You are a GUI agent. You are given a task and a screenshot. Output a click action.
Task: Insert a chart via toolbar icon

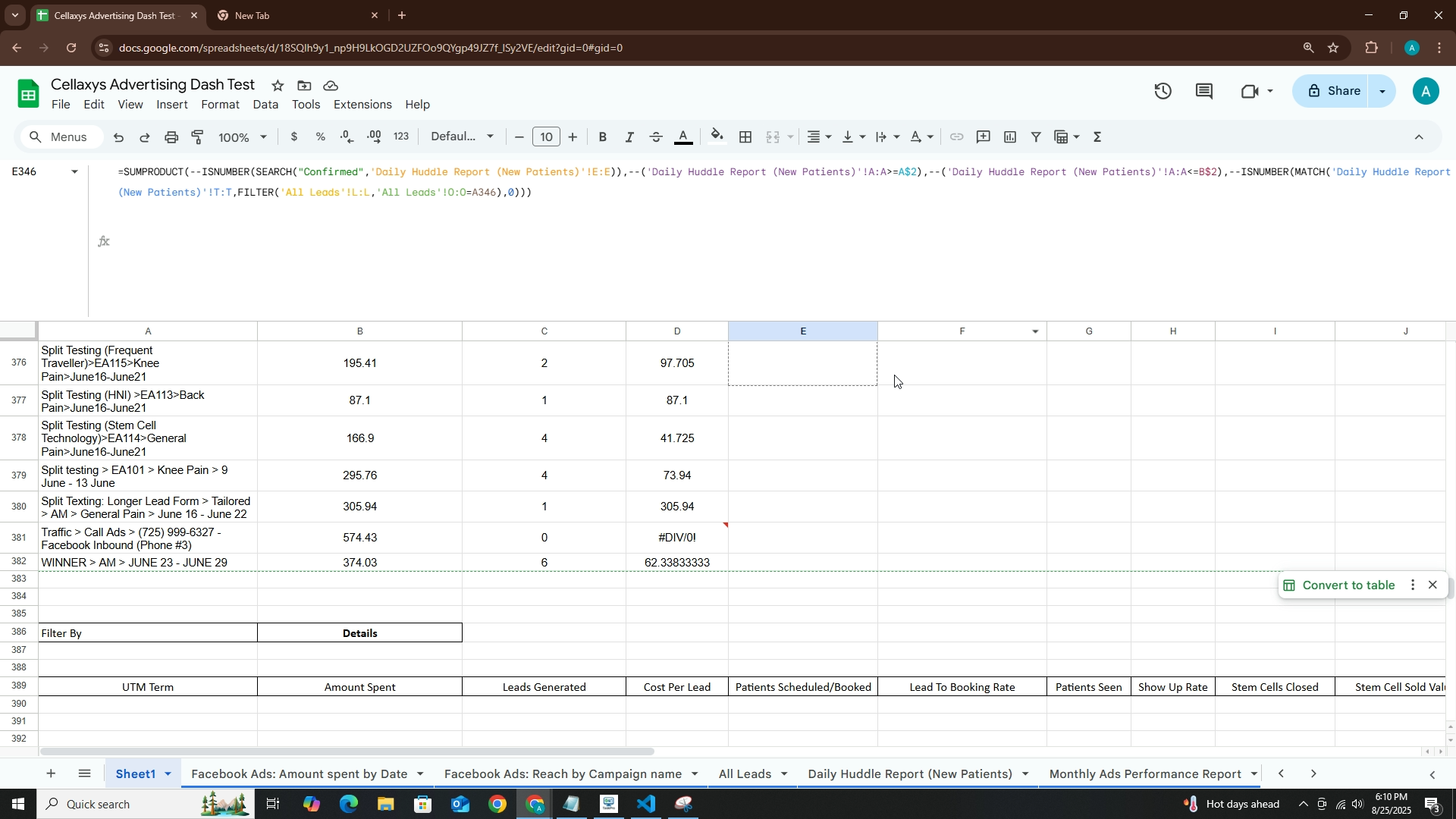pos(1009,137)
